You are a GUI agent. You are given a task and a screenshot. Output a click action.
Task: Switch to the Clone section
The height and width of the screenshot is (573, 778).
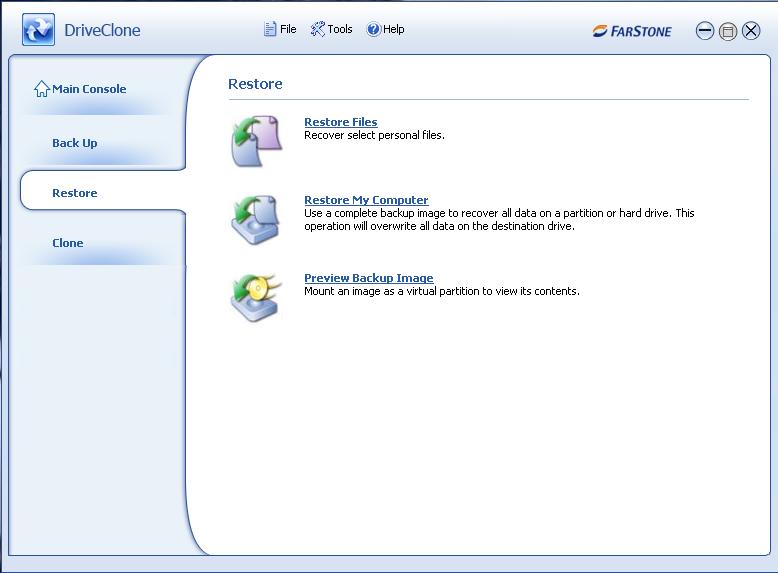pyautogui.click(x=67, y=243)
